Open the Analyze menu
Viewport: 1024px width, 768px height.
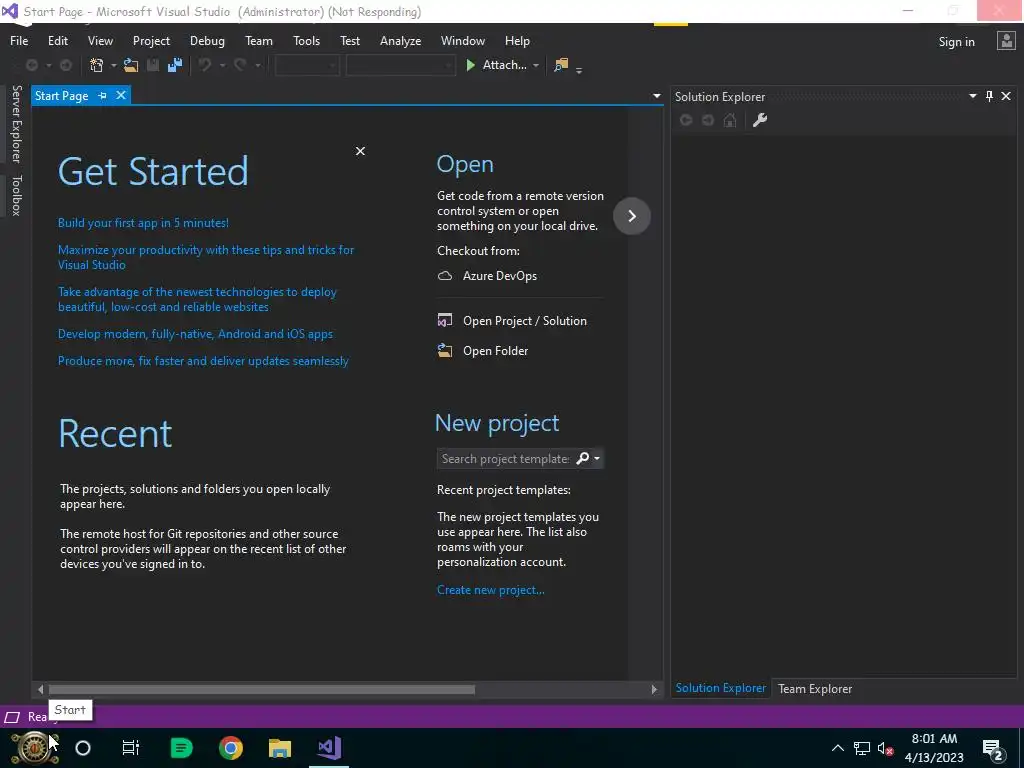[400, 40]
